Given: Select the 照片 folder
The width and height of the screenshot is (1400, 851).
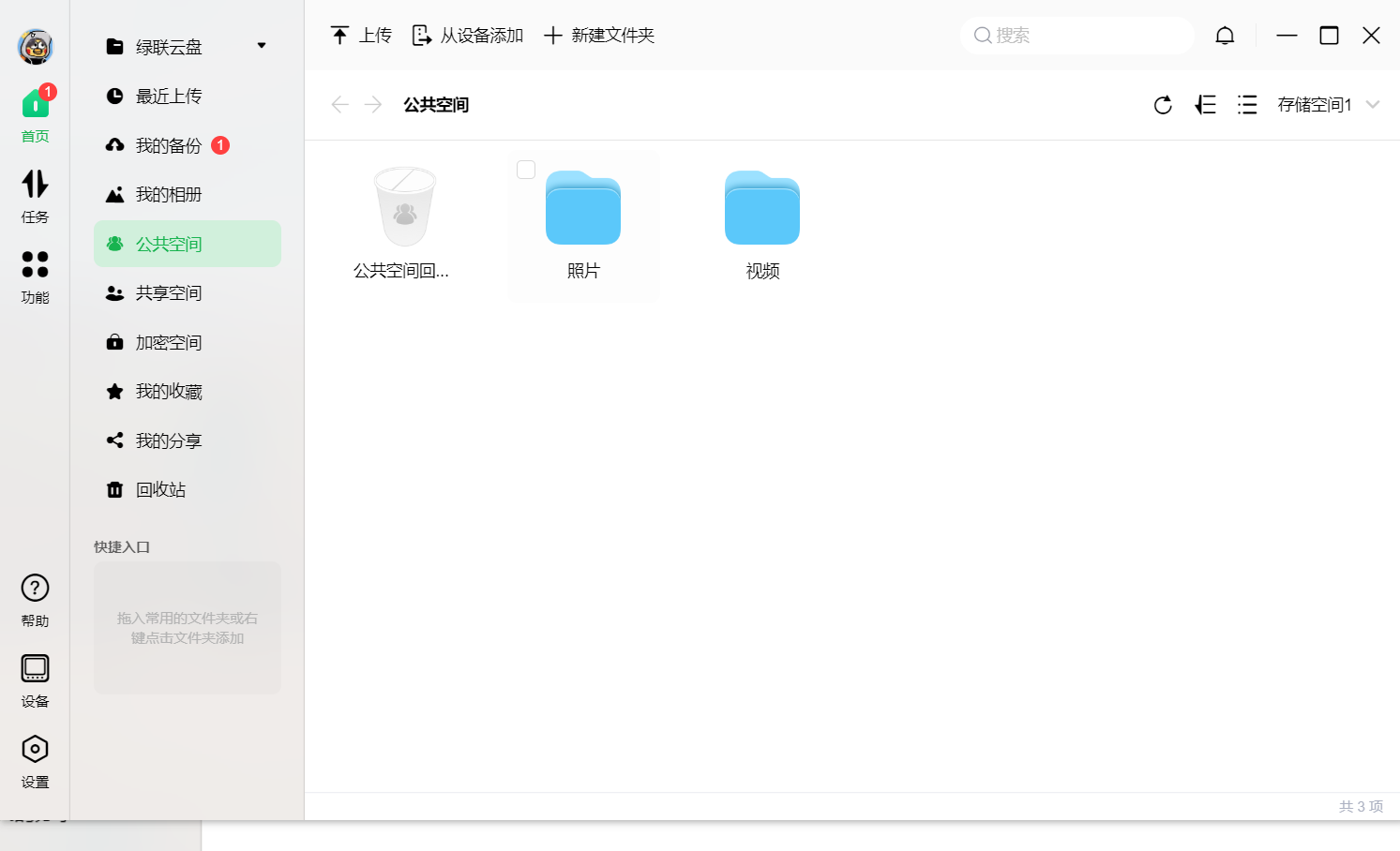Looking at the screenshot, I should tap(583, 226).
